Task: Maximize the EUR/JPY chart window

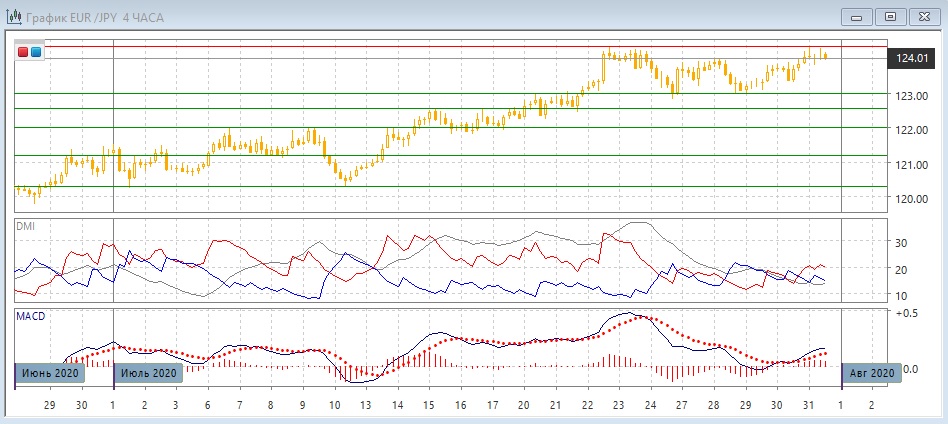Action: [891, 16]
